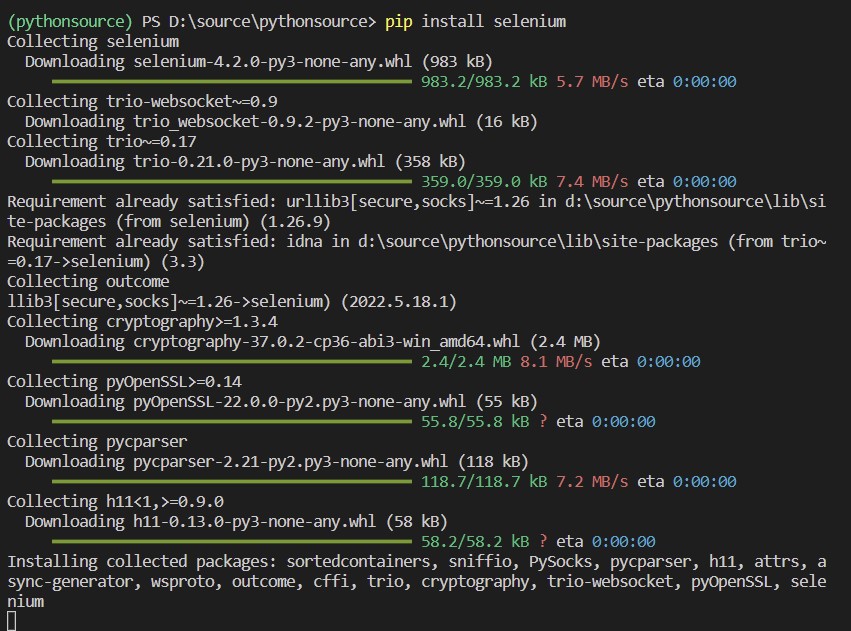Click 'trio-0.21.0-py3-none-any.whl' filename
The width and height of the screenshot is (851, 631).
pos(259,162)
